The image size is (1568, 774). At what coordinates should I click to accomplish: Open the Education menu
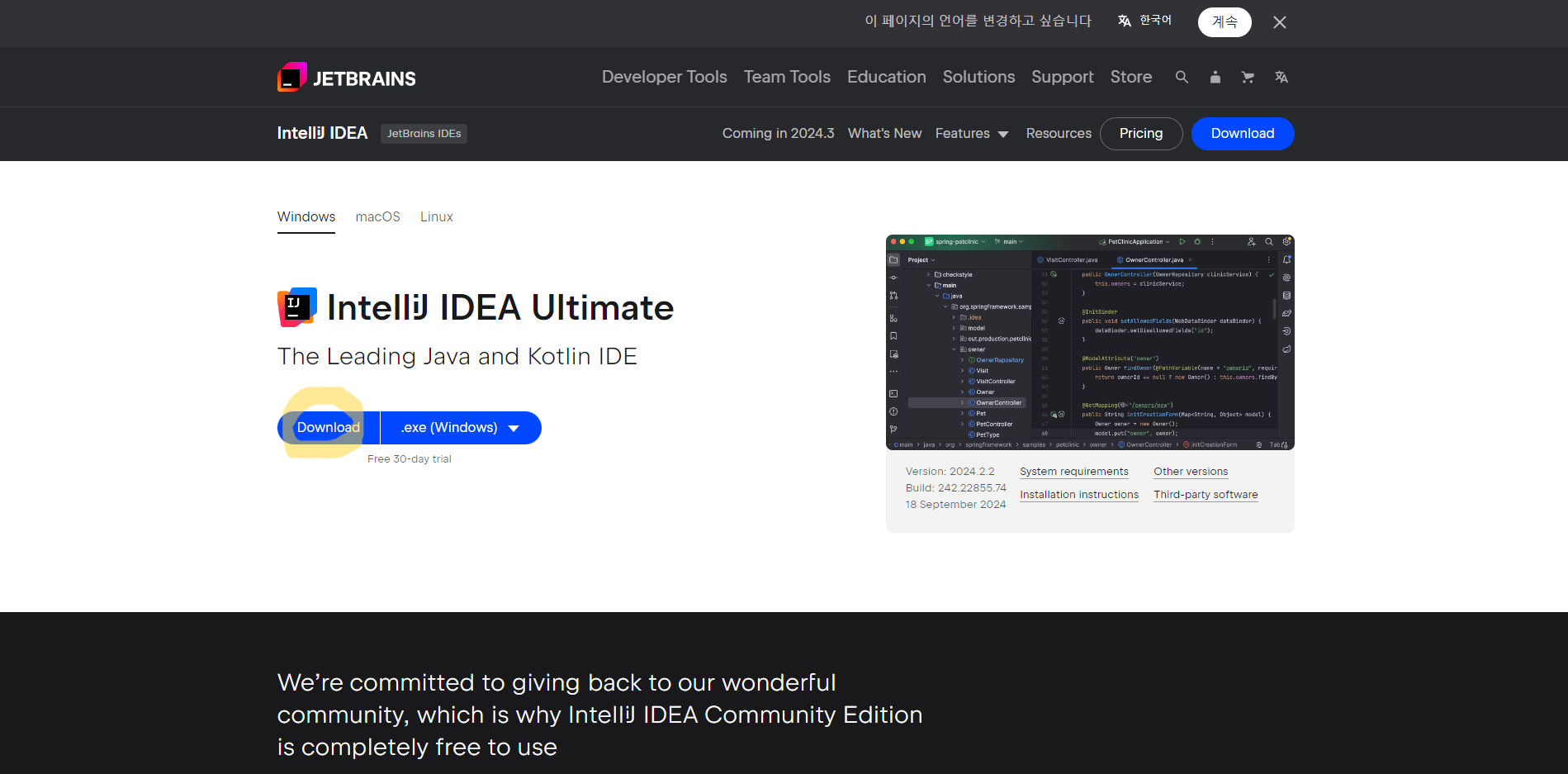point(886,77)
